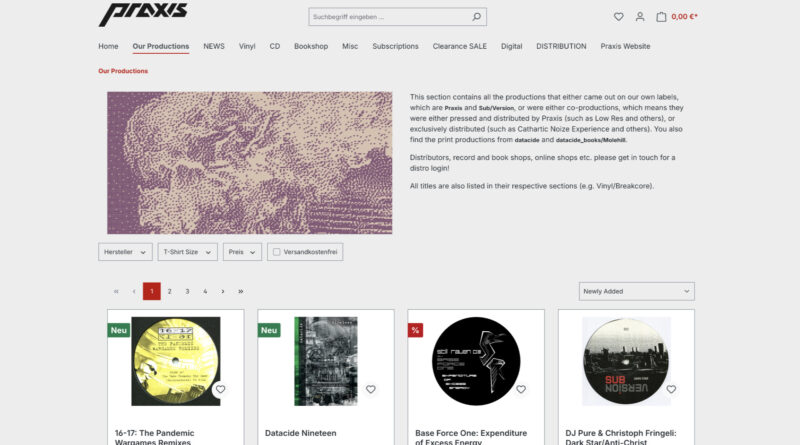Add DJ Pure & Christoph Fringeli to wishlist
The height and width of the screenshot is (445, 800).
click(671, 389)
